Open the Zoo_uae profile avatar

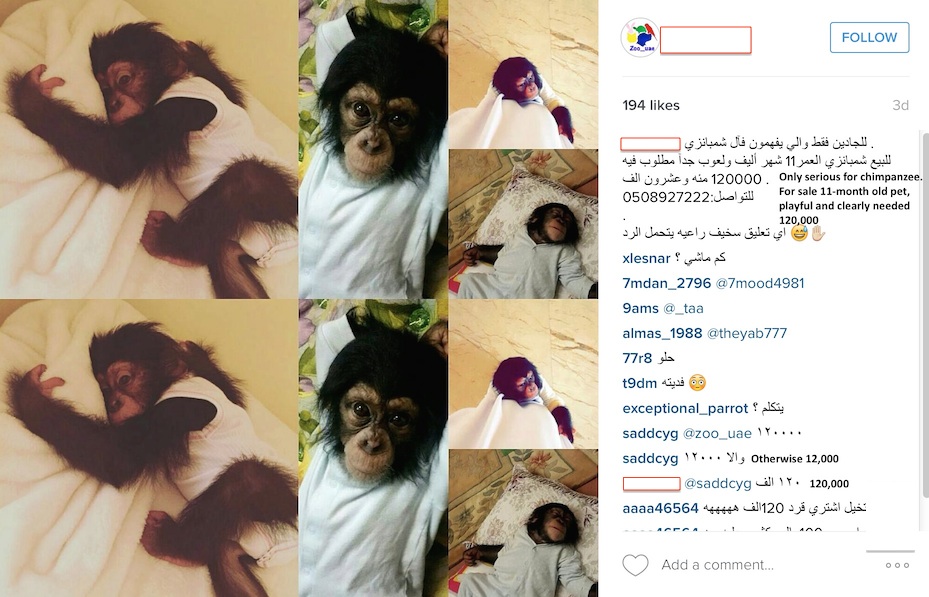(x=639, y=37)
